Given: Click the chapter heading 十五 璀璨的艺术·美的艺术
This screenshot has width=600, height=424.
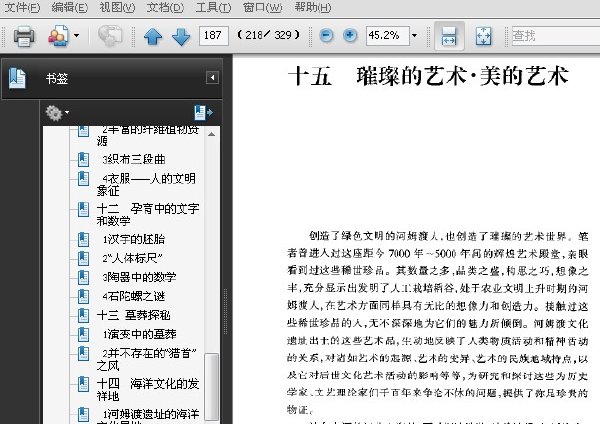Looking at the screenshot, I should 428,76.
